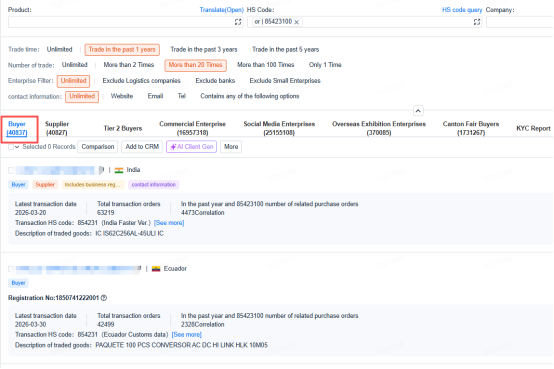Image resolution: width=554 pixels, height=369 pixels.
Task: Click See more for India record
Action: (x=169, y=223)
